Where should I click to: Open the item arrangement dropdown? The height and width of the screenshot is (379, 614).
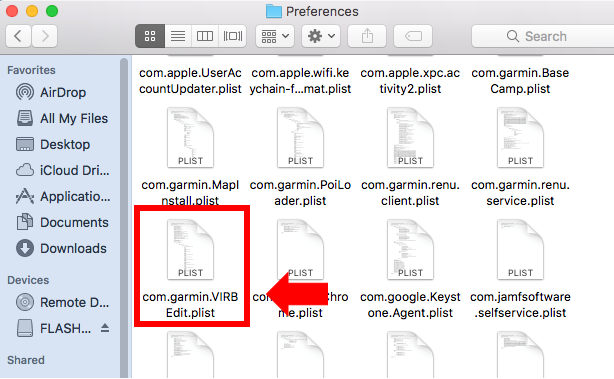point(275,36)
